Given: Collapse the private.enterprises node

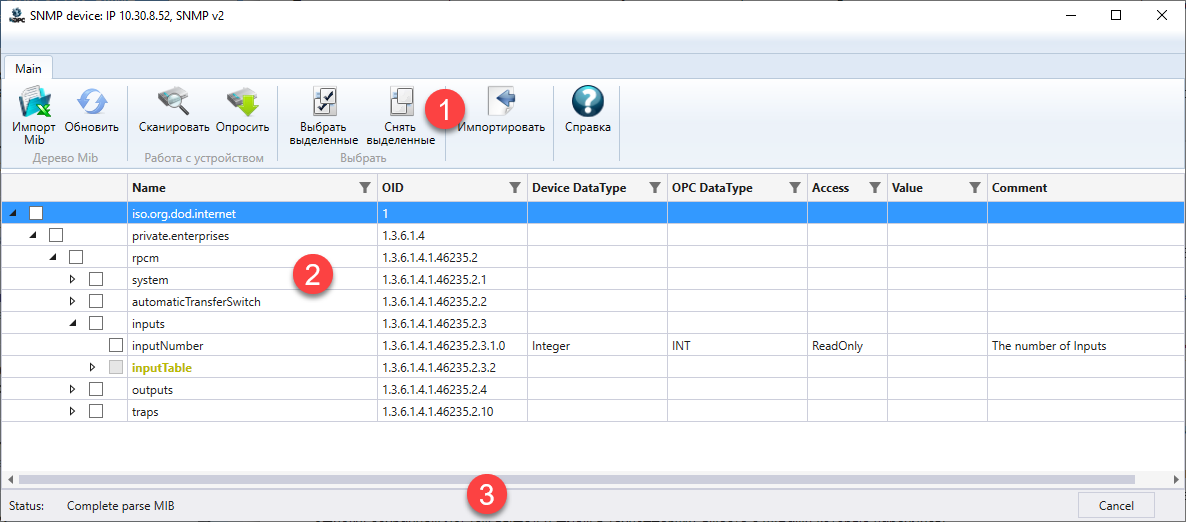Looking at the screenshot, I should pos(33,236).
